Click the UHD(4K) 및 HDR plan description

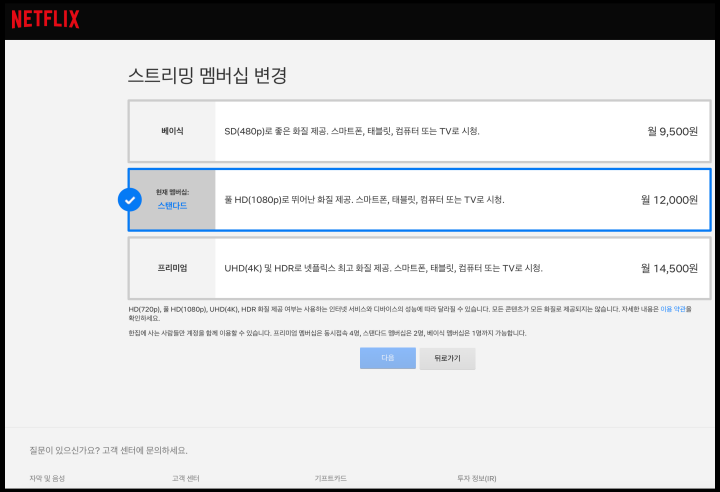[383, 268]
